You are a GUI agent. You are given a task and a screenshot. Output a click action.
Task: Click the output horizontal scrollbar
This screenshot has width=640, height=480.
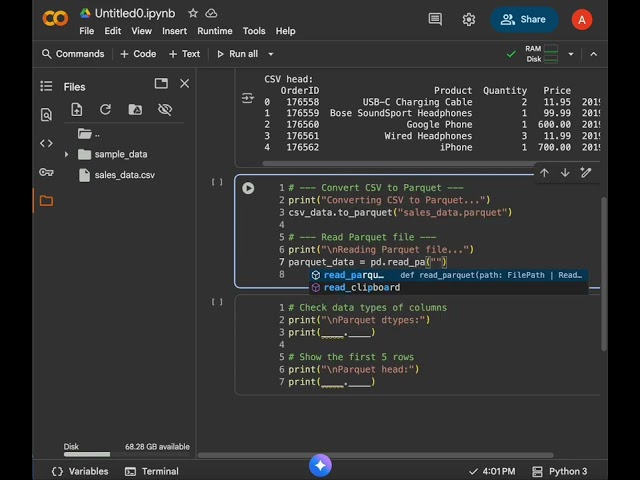(x=400, y=163)
